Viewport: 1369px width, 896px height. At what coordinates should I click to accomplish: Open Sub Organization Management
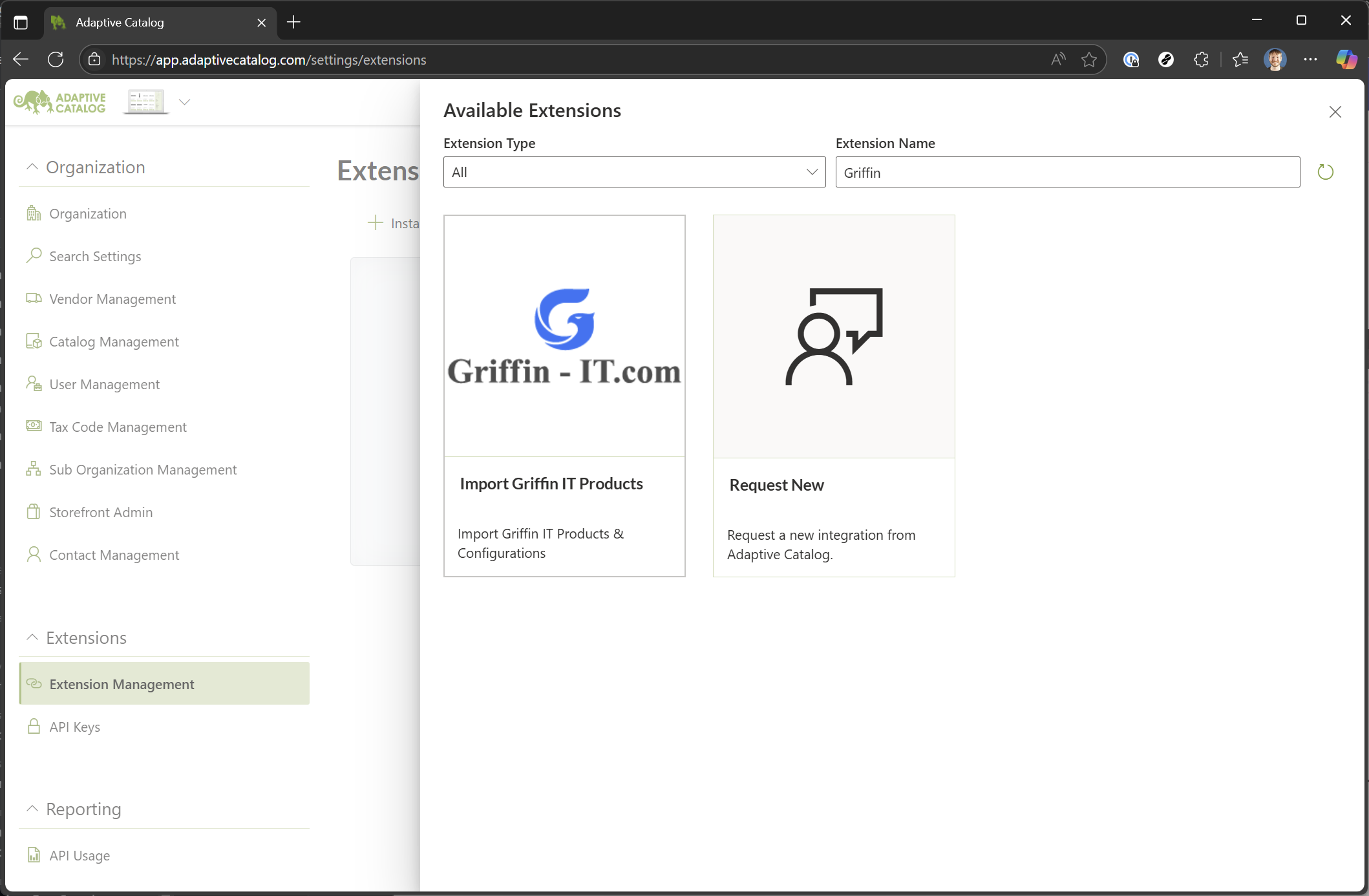143,470
